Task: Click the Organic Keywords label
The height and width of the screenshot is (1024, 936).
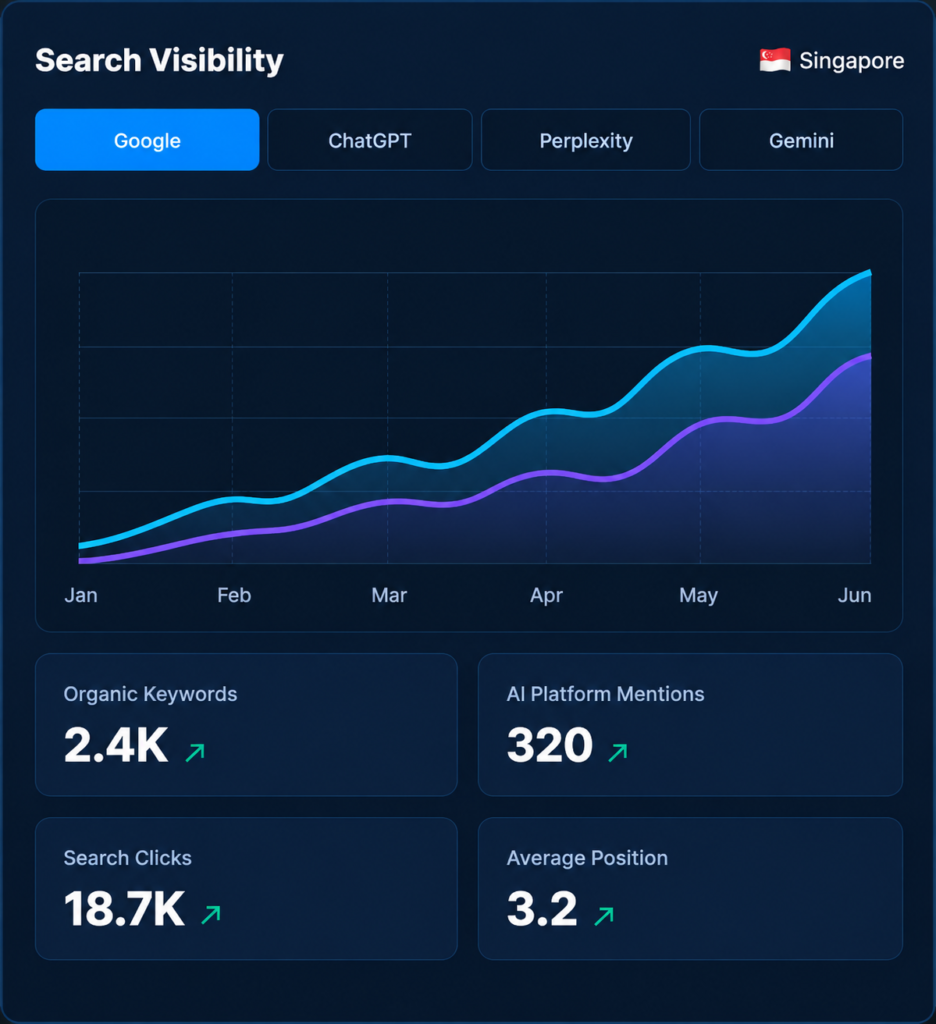Action: tap(150, 694)
